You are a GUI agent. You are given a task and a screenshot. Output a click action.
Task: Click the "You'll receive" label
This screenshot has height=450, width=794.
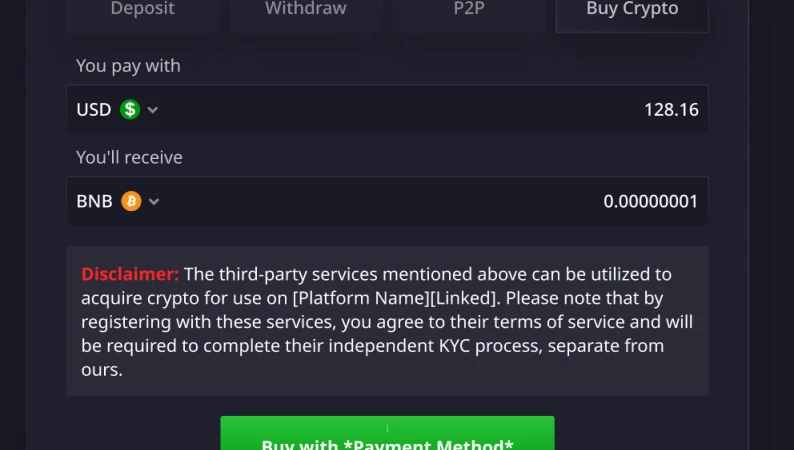(129, 157)
